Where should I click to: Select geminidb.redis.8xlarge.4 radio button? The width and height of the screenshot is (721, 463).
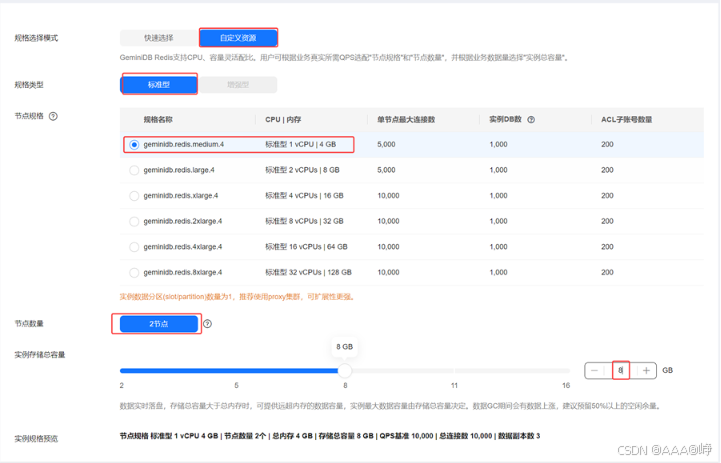pos(134,273)
